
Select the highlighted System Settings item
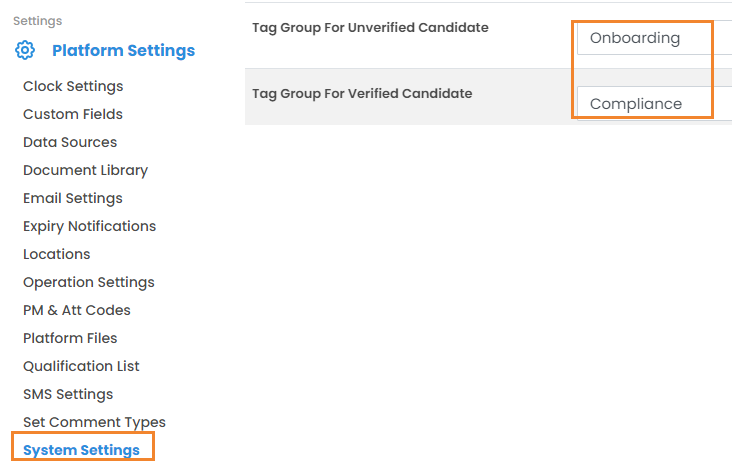tap(81, 450)
